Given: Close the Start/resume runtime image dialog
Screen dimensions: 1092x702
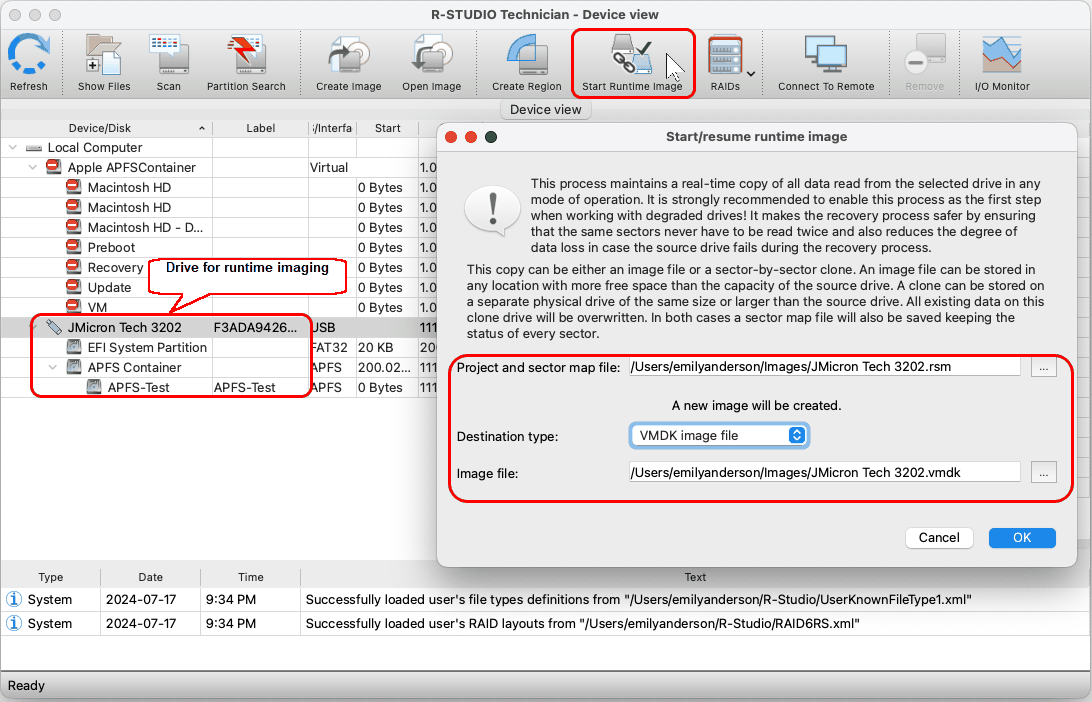Looking at the screenshot, I should coord(451,136).
